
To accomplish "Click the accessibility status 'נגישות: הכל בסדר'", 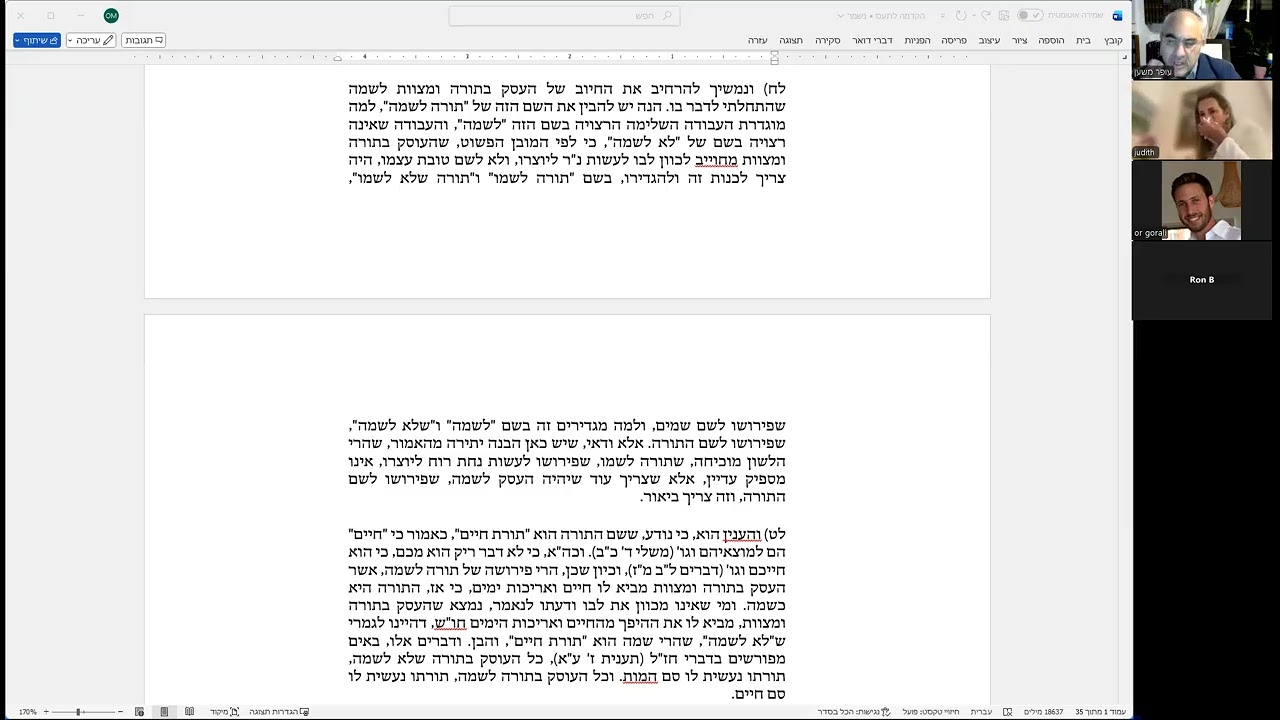I will click(853, 712).
